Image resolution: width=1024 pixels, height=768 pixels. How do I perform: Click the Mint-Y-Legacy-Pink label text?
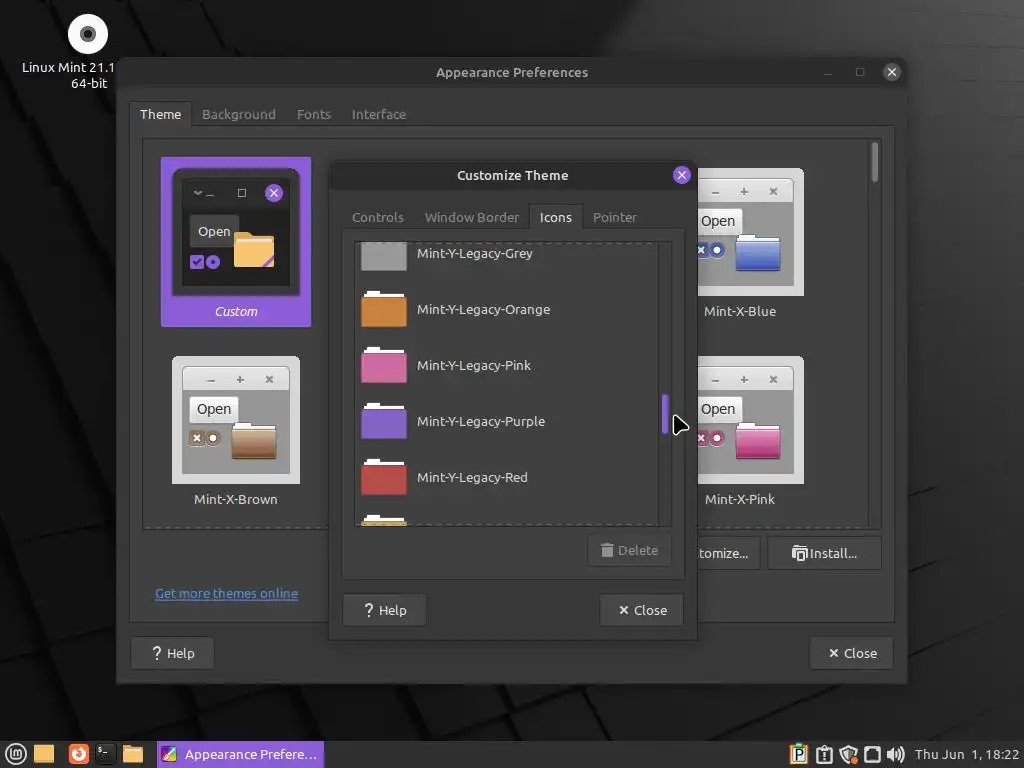[473, 365]
